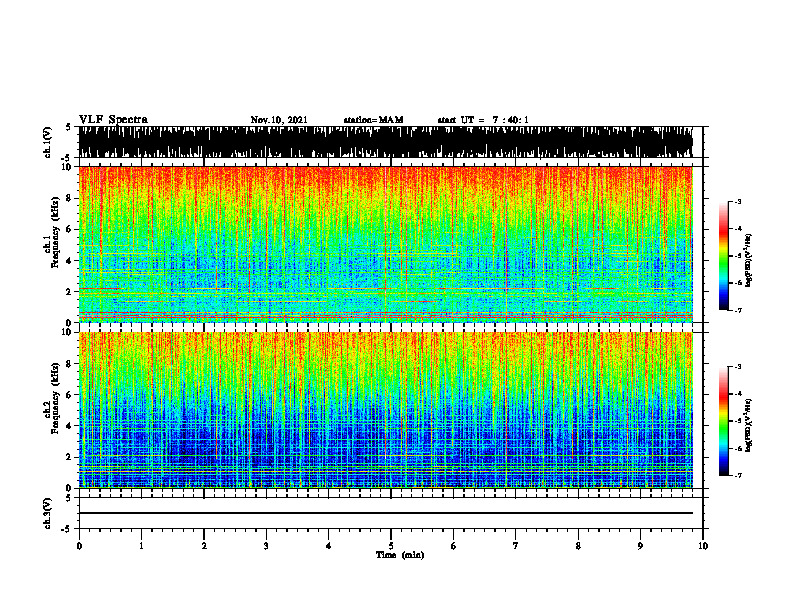Select the "Time (min)" axis label
792x612 pixels.
tap(400, 555)
